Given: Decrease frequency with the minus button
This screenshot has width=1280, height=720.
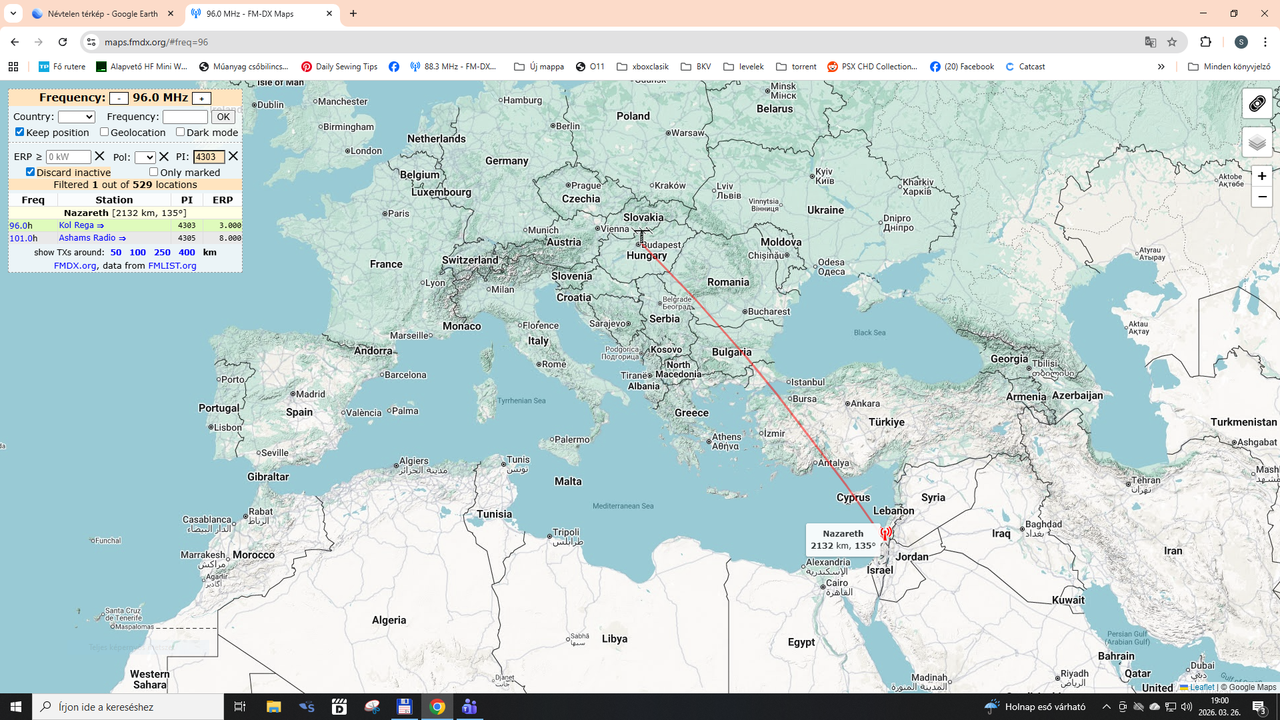Looking at the screenshot, I should click(x=119, y=98).
